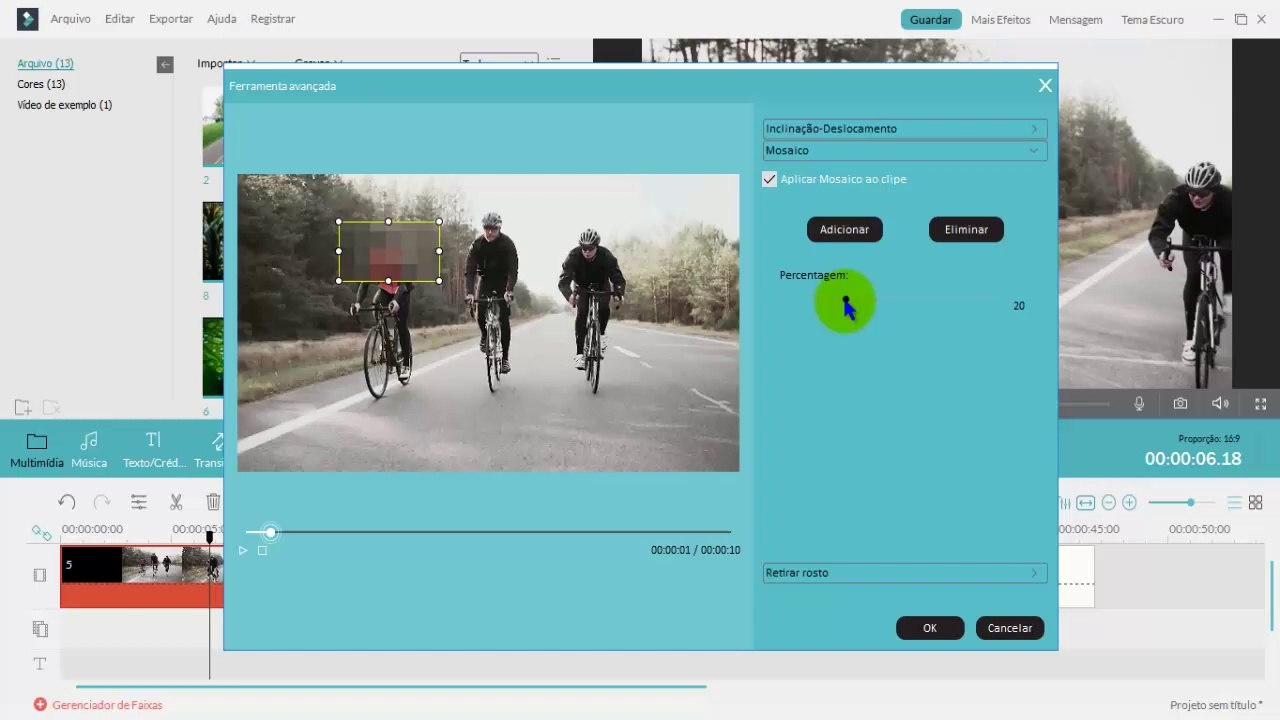Click the overlay PIP track icon
The width and height of the screenshot is (1280, 720).
40,629
